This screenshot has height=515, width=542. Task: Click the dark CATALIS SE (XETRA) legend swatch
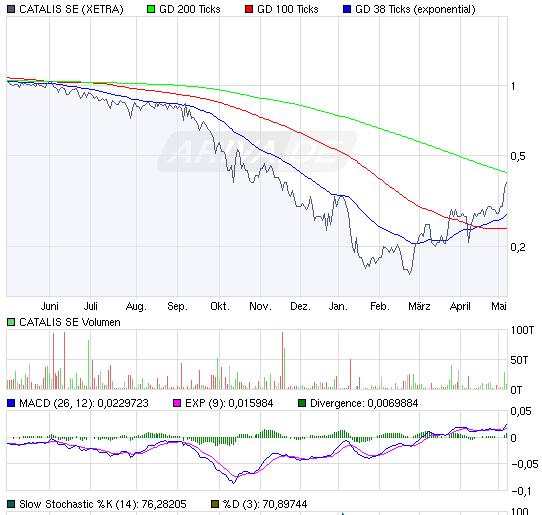(11, 9)
